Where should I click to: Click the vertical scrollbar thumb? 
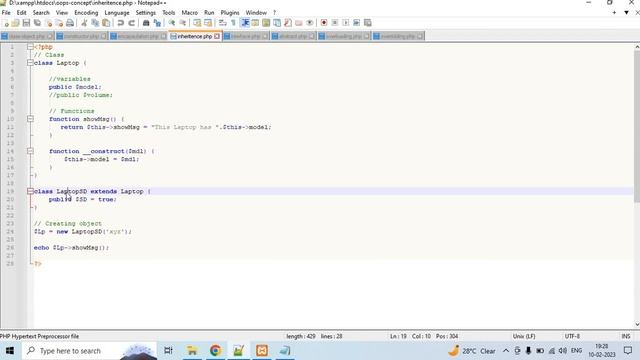click(637, 127)
